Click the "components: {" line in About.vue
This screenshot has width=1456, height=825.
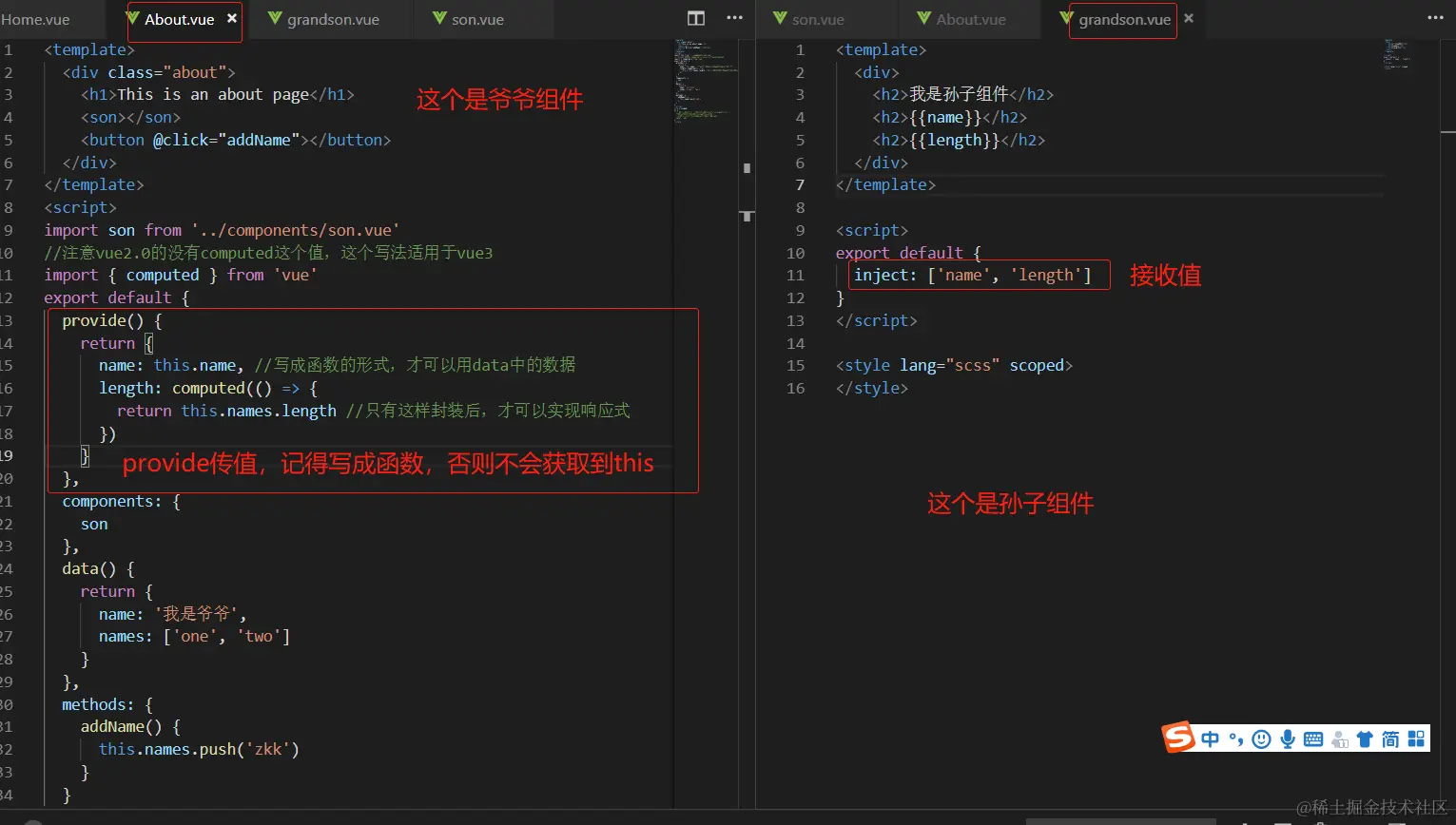(121, 502)
